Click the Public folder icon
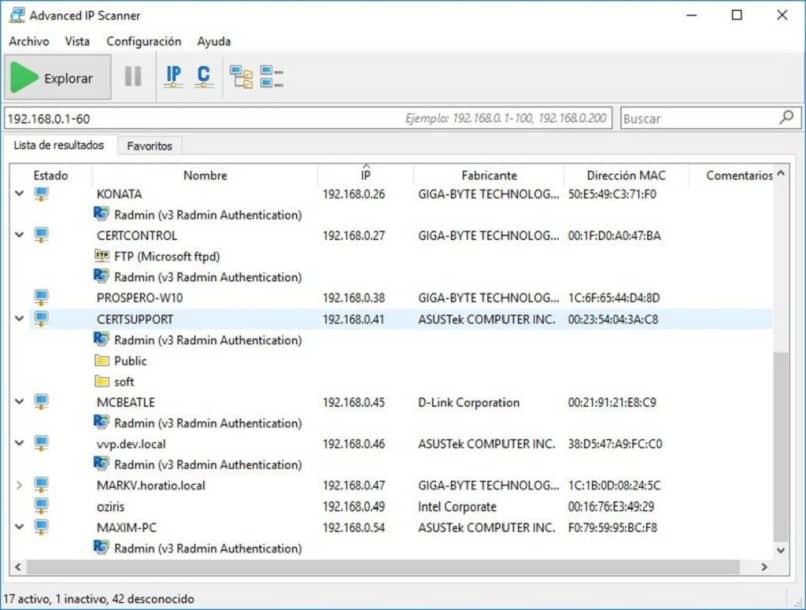Image resolution: width=806 pixels, height=610 pixels. coord(102,360)
